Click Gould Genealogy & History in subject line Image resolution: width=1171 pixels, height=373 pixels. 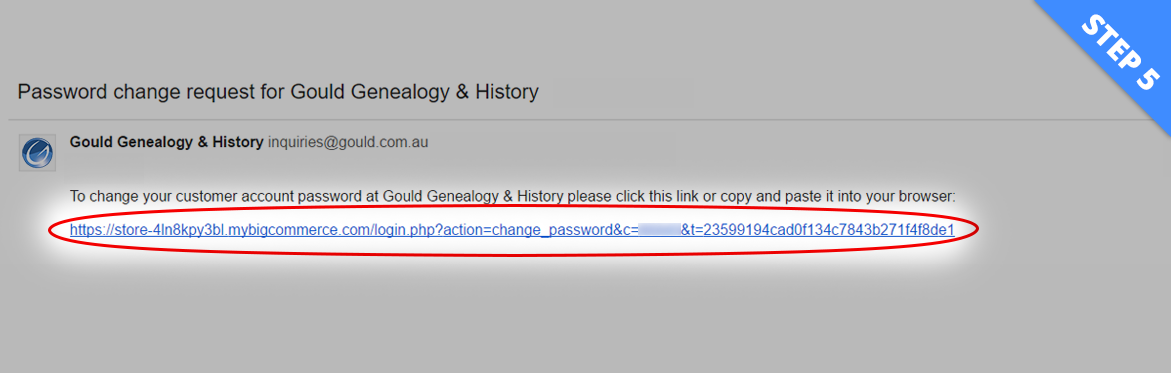click(x=414, y=92)
